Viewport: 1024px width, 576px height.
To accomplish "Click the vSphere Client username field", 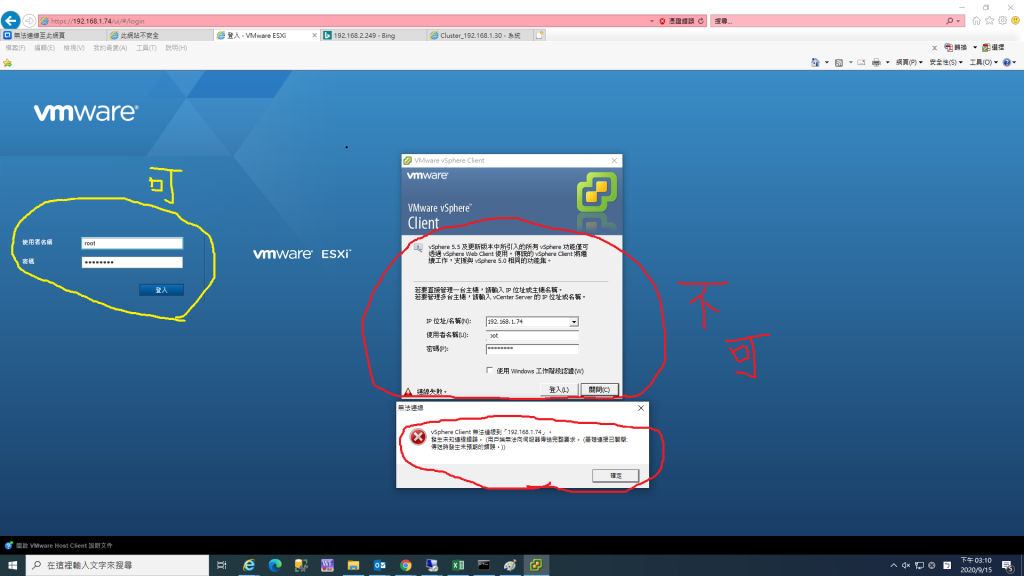I will coord(532,335).
